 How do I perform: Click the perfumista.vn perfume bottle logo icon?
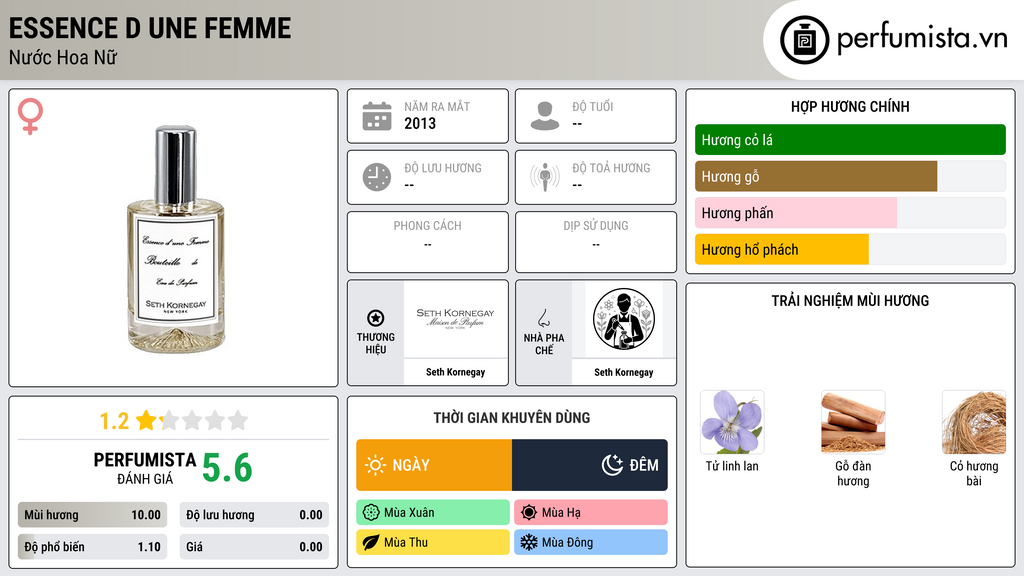coord(804,40)
